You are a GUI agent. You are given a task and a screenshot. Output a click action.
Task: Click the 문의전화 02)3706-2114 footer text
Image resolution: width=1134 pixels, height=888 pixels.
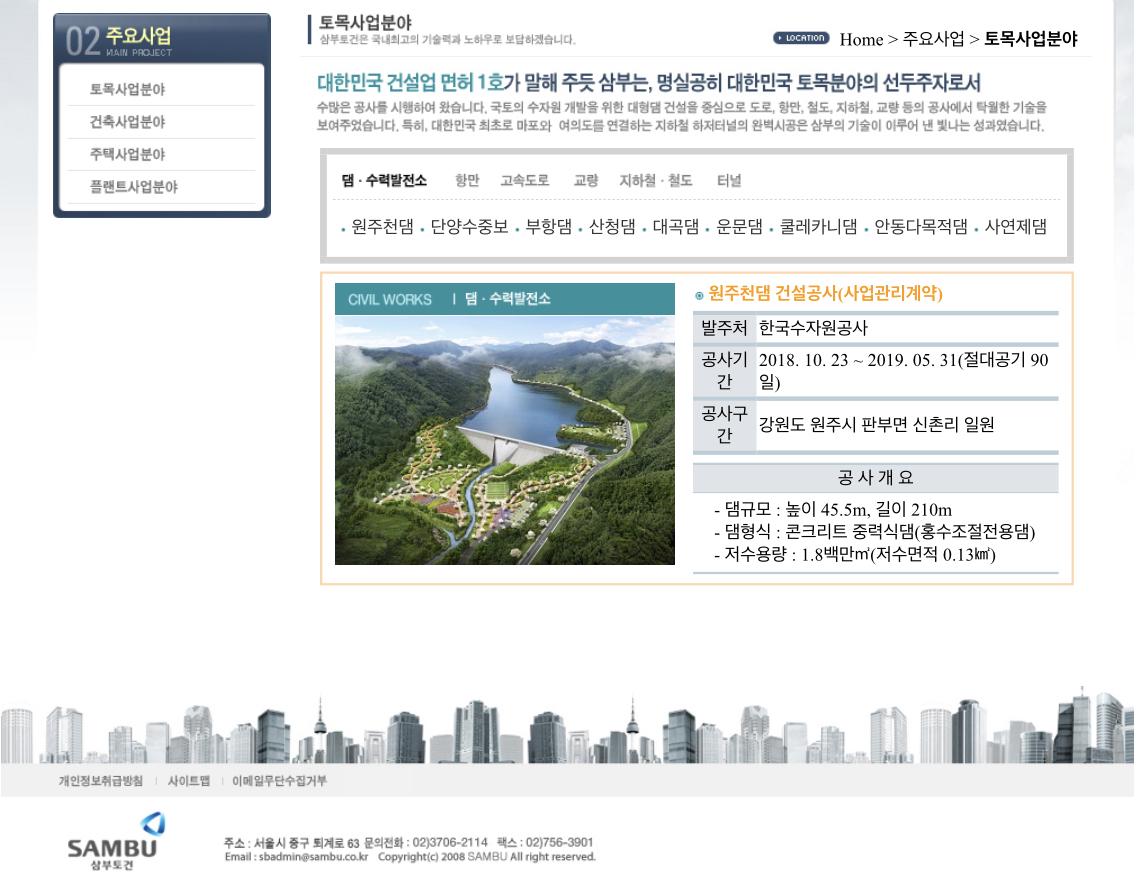(426, 842)
